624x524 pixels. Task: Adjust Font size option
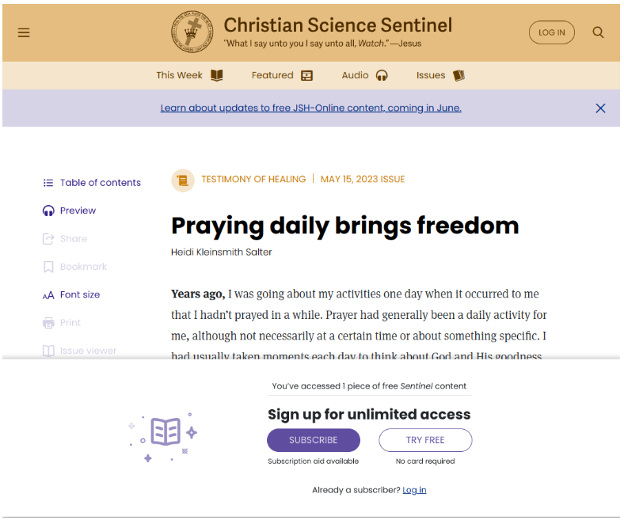click(71, 295)
